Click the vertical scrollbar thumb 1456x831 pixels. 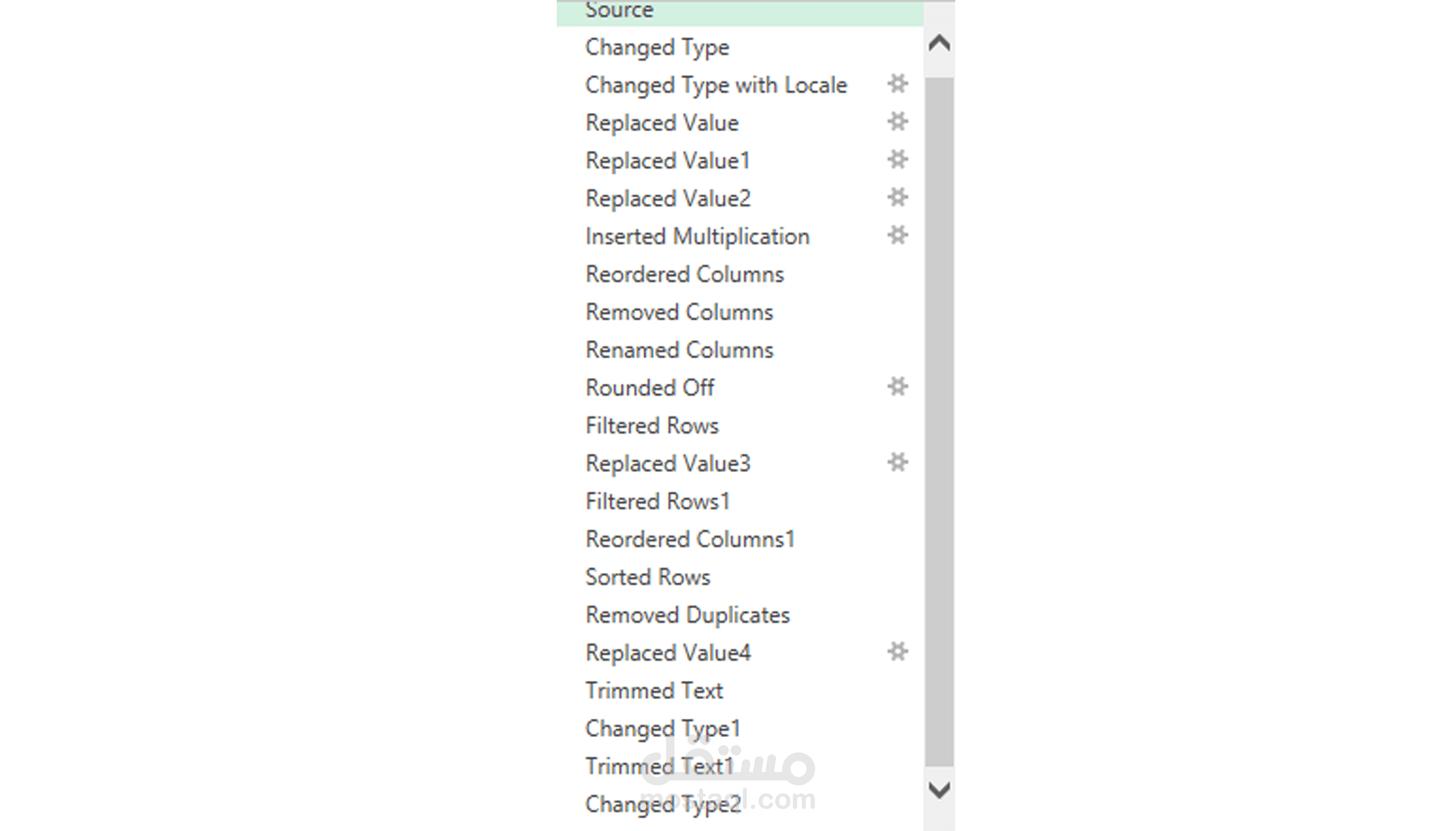[939, 420]
